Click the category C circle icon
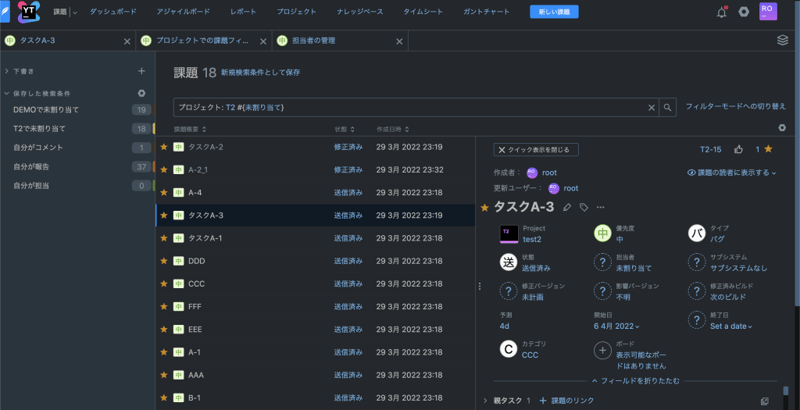This screenshot has height=410, width=800. 508,349
